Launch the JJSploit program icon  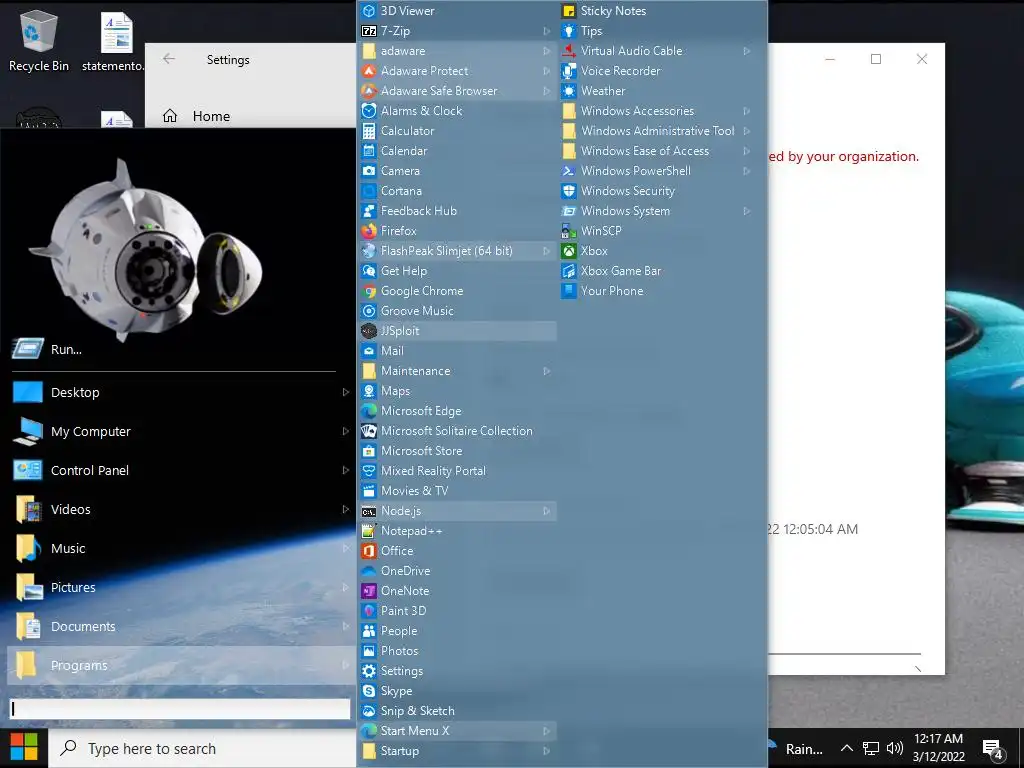369,330
